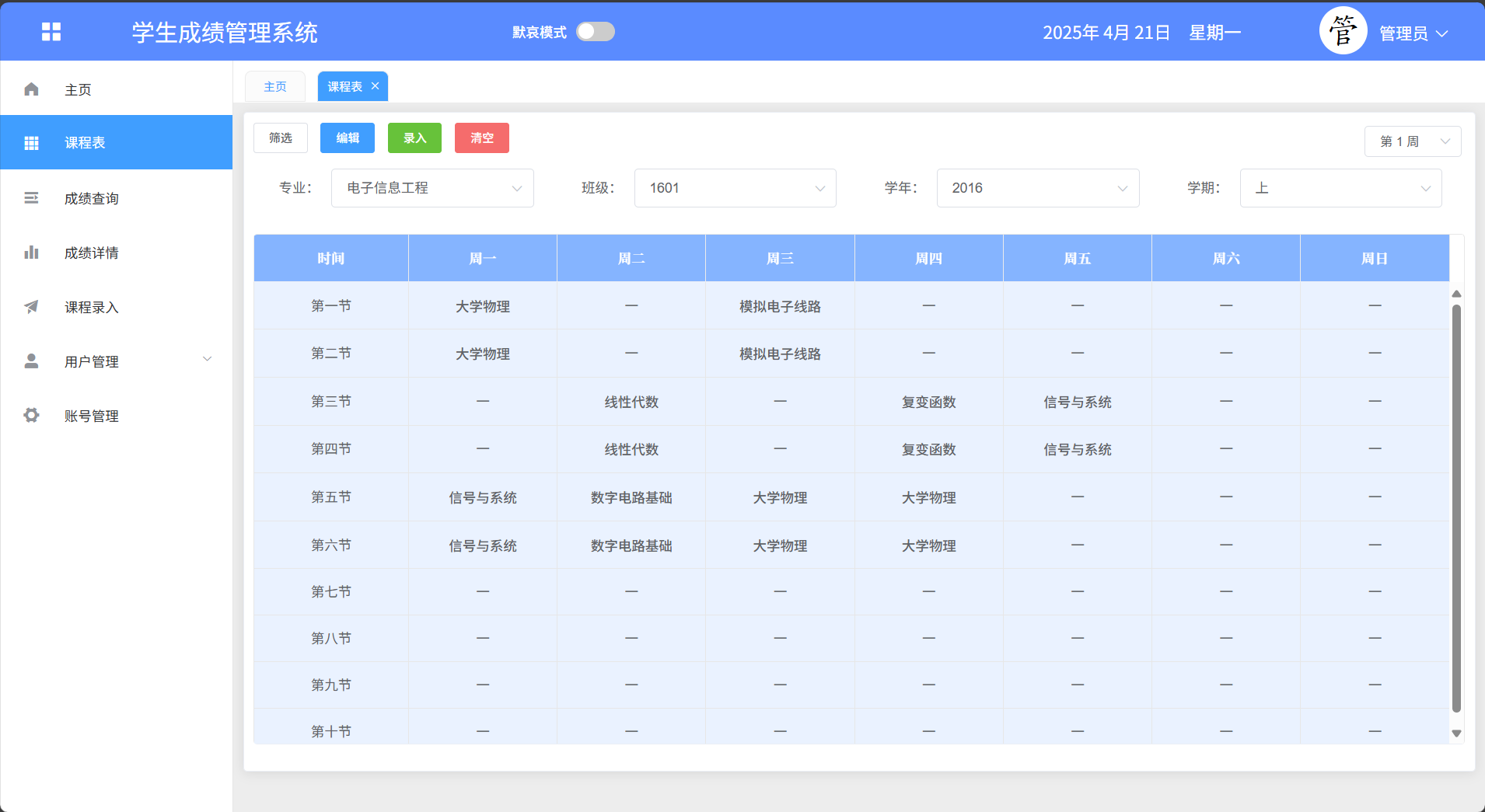
Task: Click the 账号管理 gear icon
Action: [31, 416]
